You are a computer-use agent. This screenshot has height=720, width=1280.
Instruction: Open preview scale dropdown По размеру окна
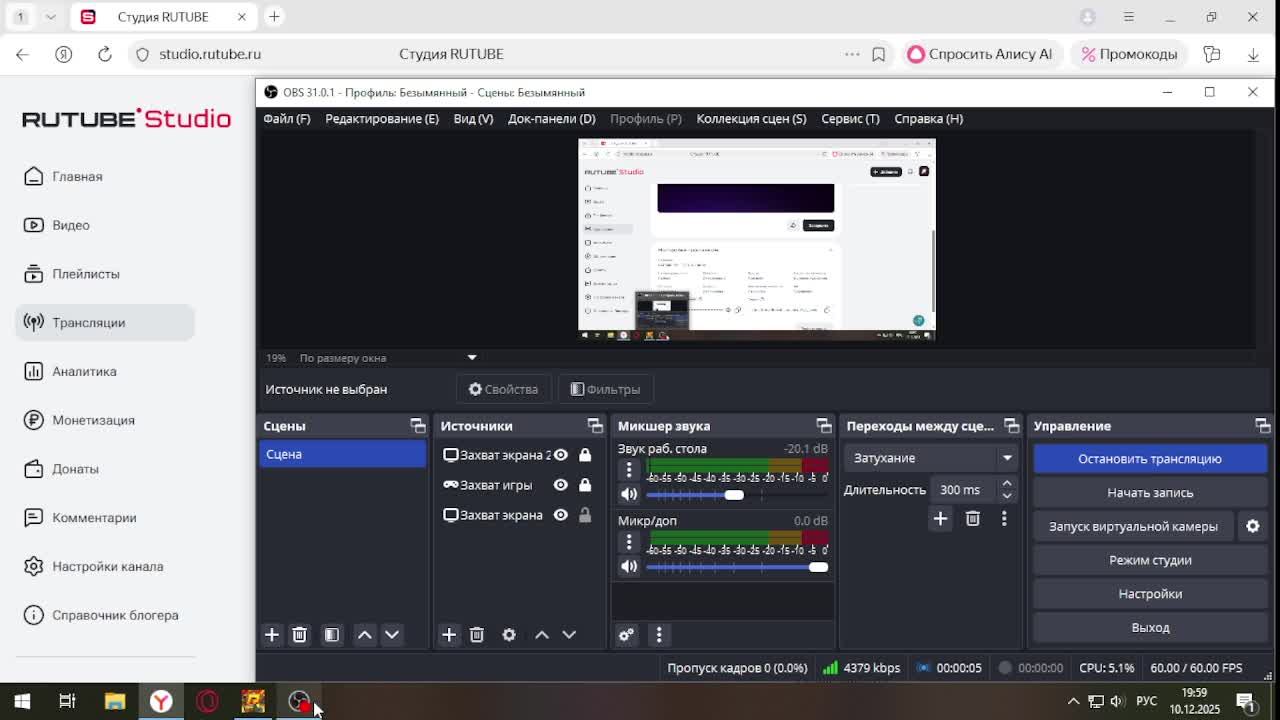click(472, 357)
